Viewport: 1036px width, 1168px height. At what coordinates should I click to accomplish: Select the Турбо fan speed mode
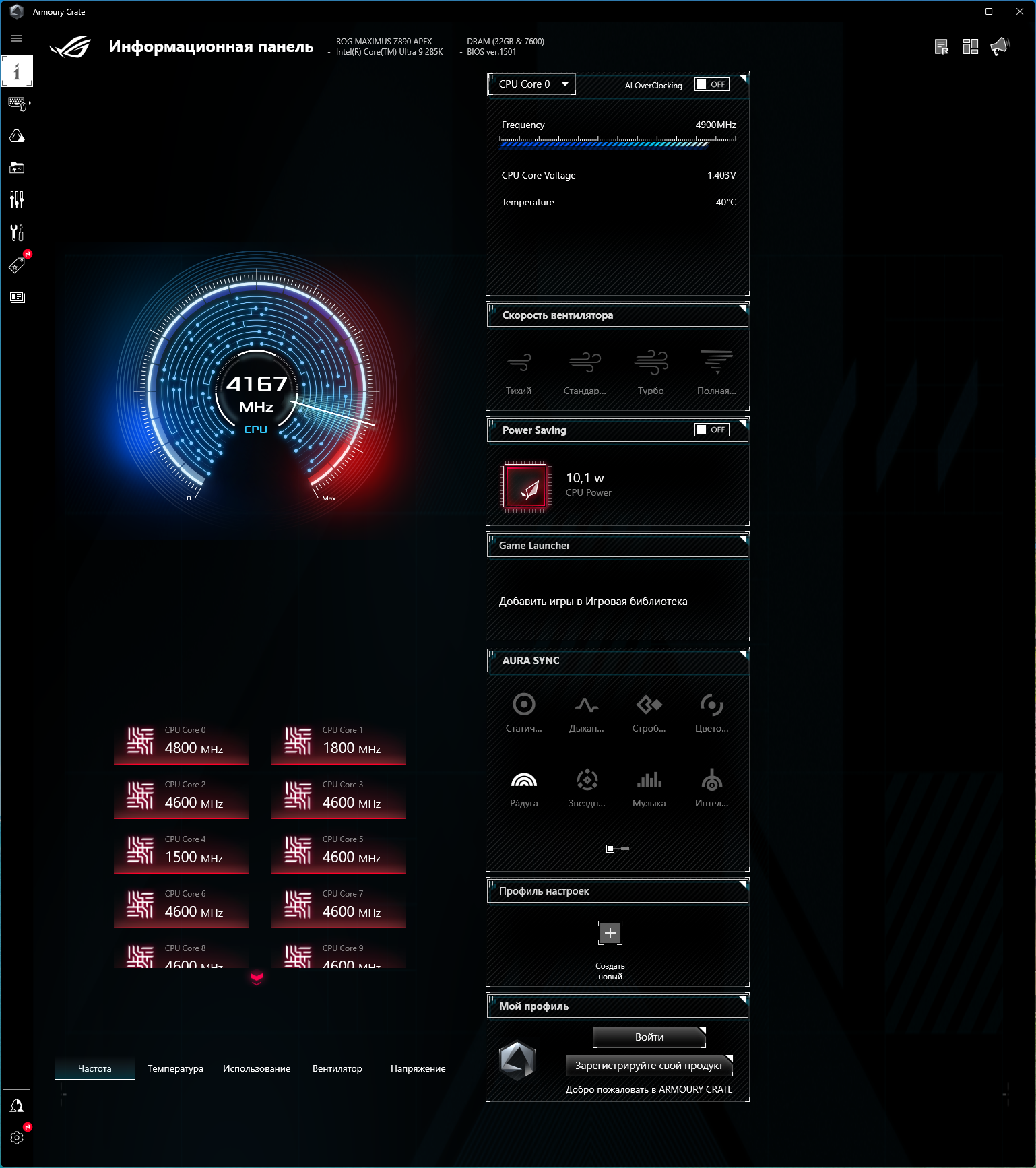651,372
